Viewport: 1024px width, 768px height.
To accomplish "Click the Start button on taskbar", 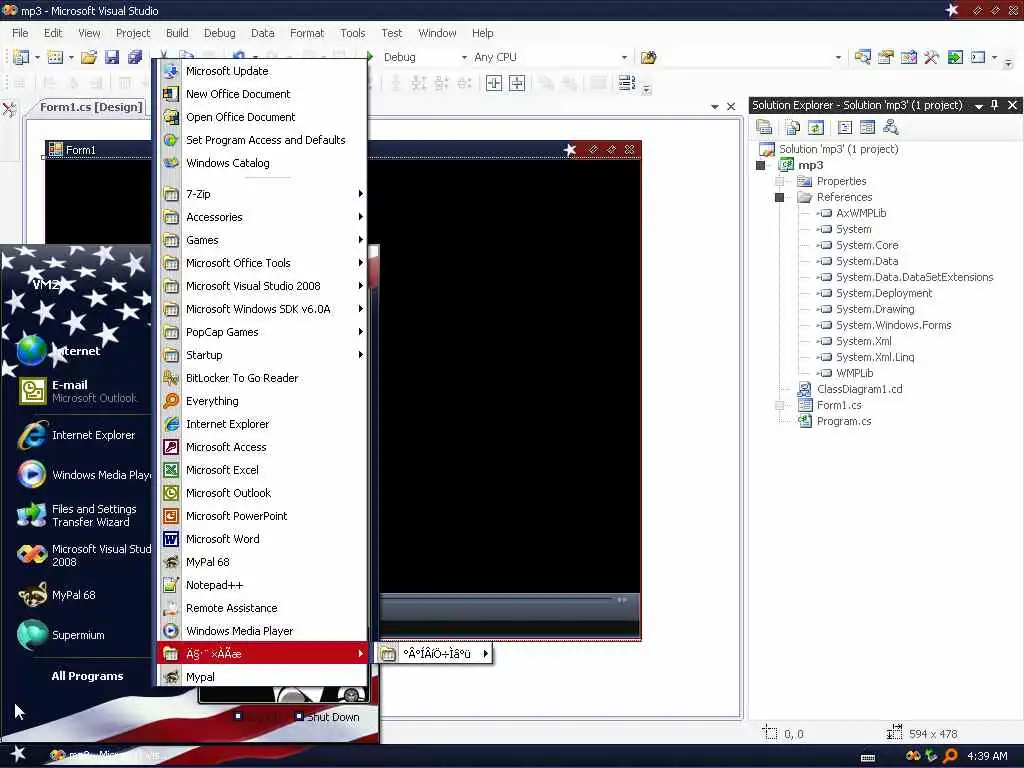I will pos(18,755).
